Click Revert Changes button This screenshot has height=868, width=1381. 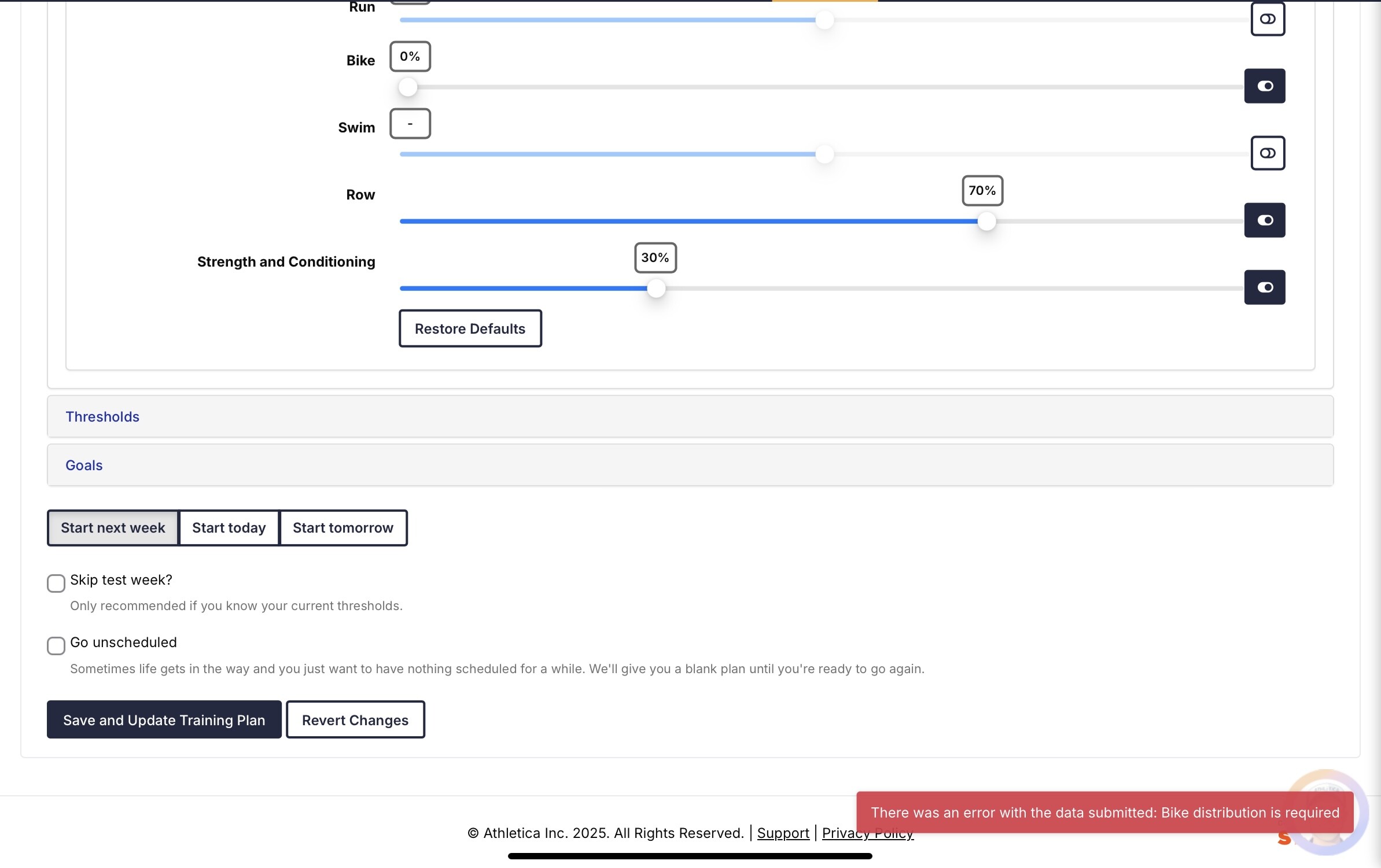click(355, 719)
